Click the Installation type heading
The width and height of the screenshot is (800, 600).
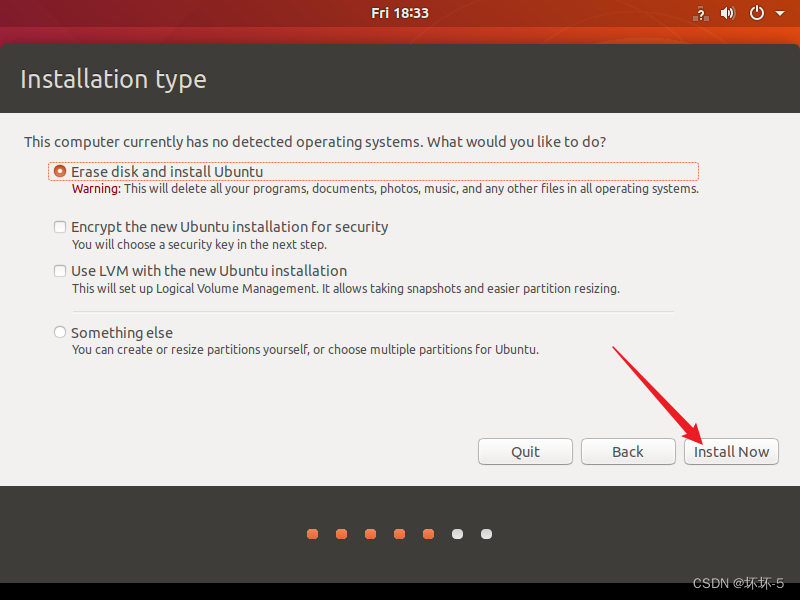[x=113, y=80]
